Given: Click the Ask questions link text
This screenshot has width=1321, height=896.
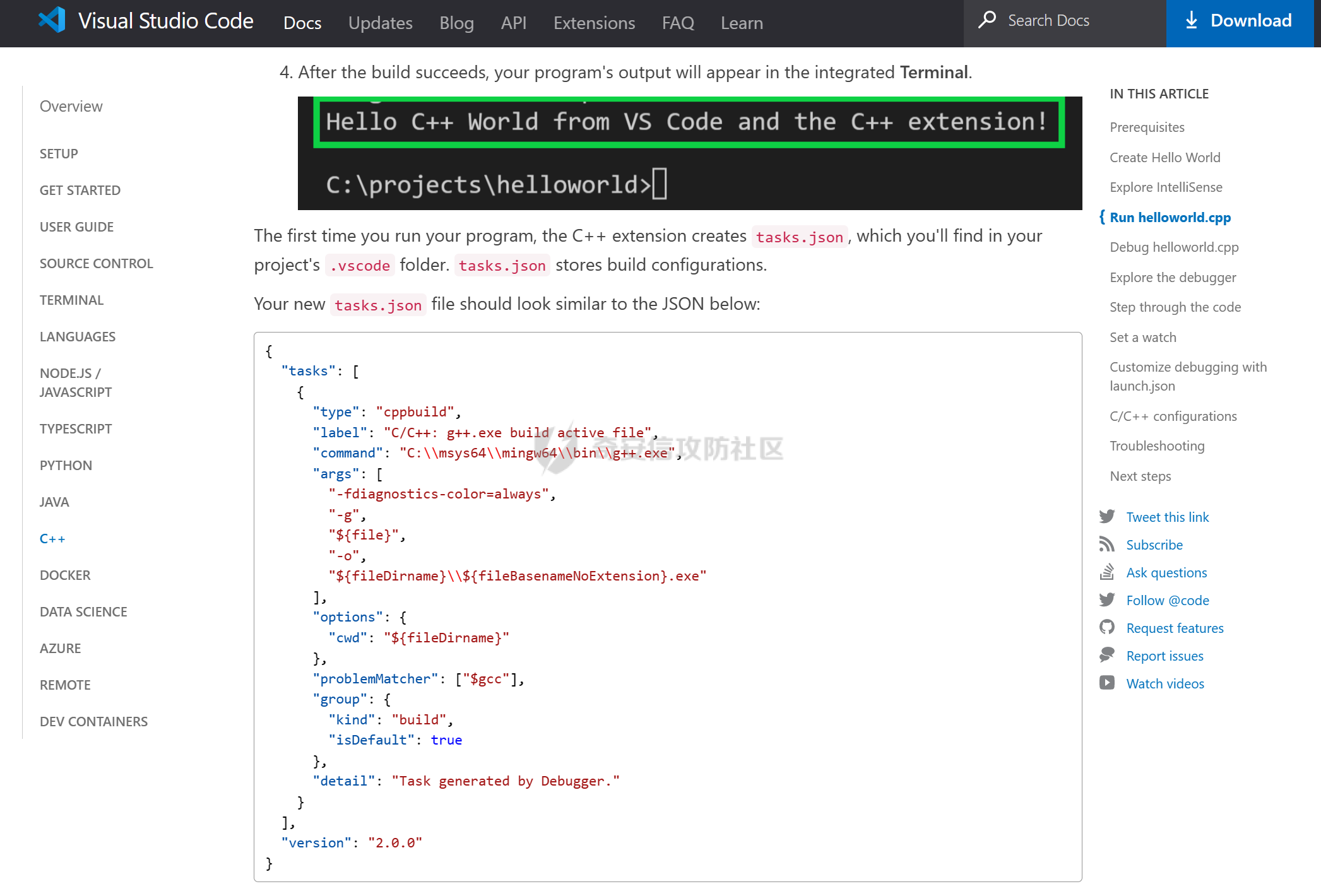Looking at the screenshot, I should point(1166,573).
